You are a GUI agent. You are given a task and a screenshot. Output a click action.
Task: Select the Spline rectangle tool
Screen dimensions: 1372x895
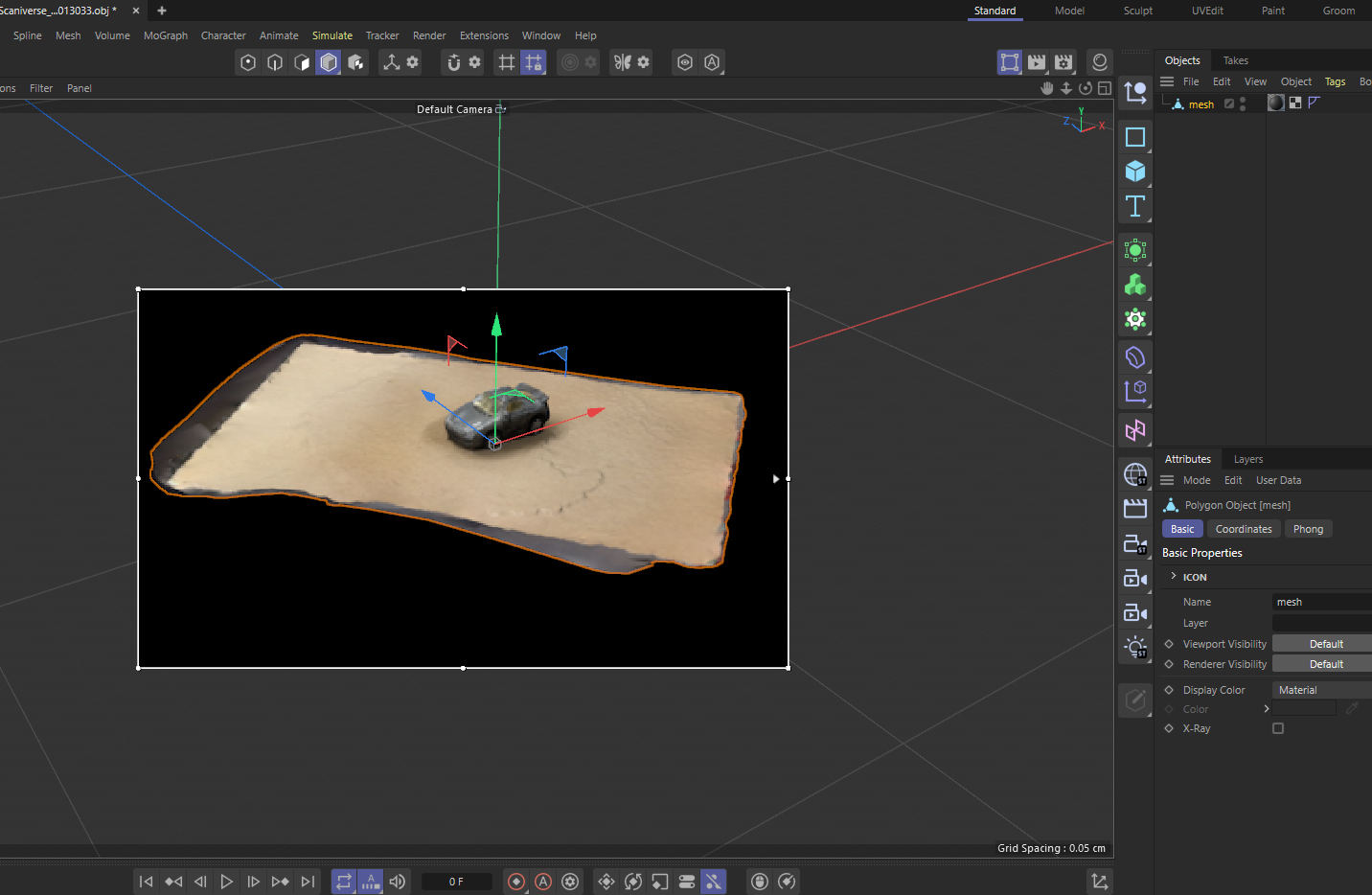(x=1134, y=137)
